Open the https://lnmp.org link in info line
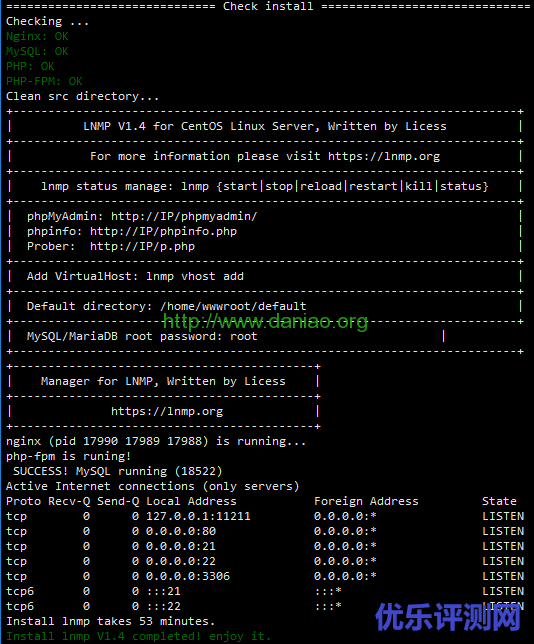 (384, 156)
